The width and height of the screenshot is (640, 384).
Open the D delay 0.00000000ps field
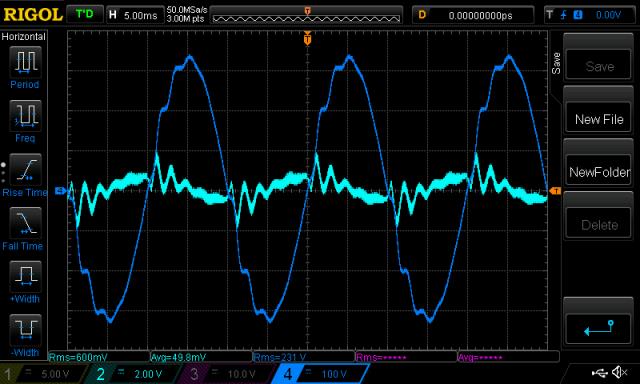473,15
